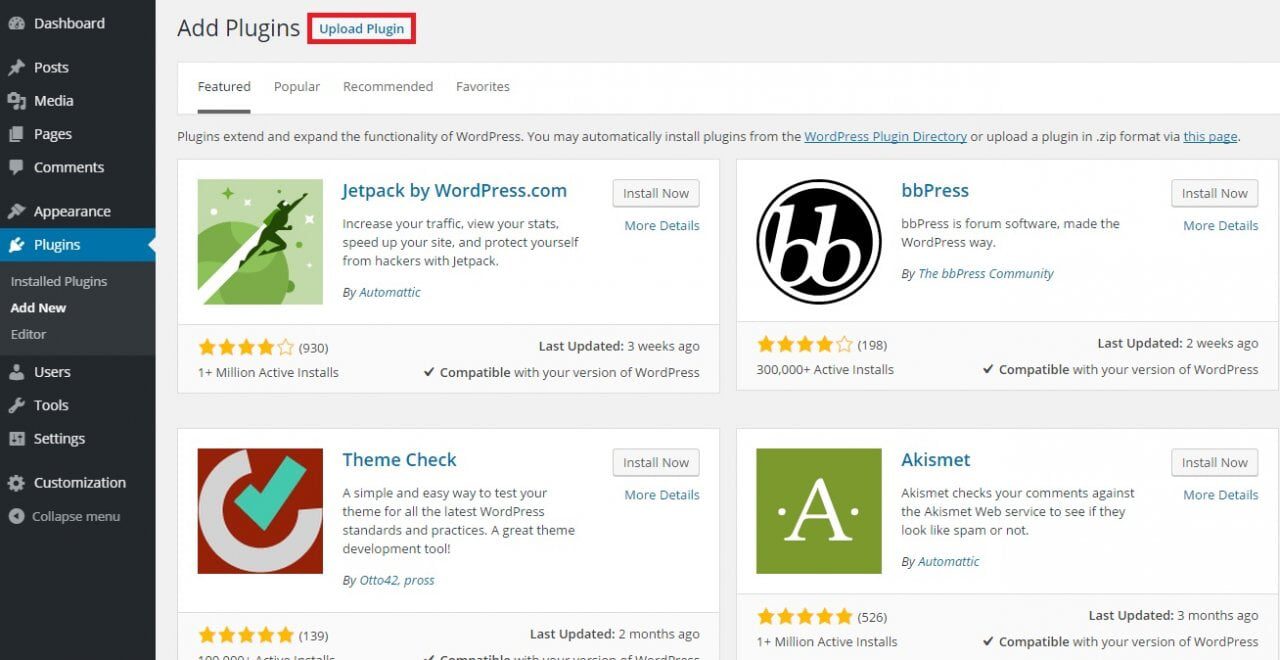The height and width of the screenshot is (660, 1280).
Task: Open the WordPress Plugin Directory link
Action: click(x=885, y=136)
